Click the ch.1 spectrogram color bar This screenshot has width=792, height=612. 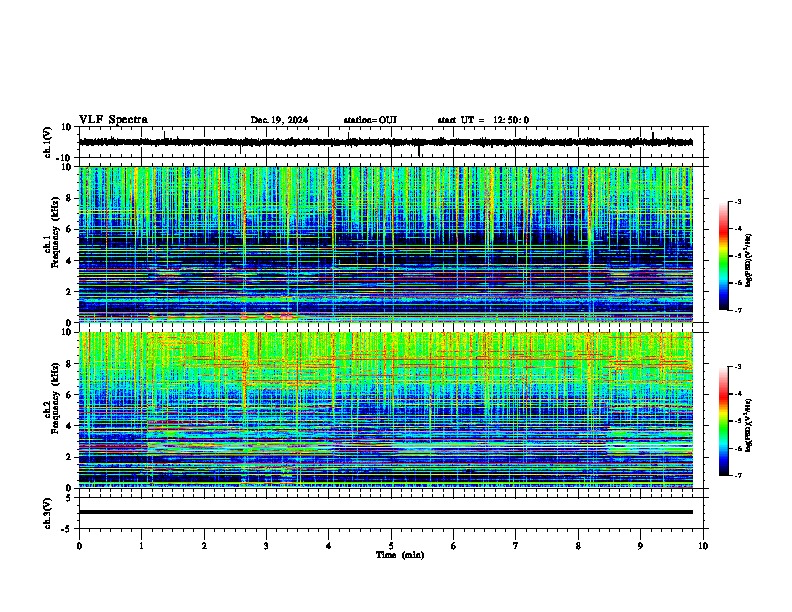click(723, 256)
